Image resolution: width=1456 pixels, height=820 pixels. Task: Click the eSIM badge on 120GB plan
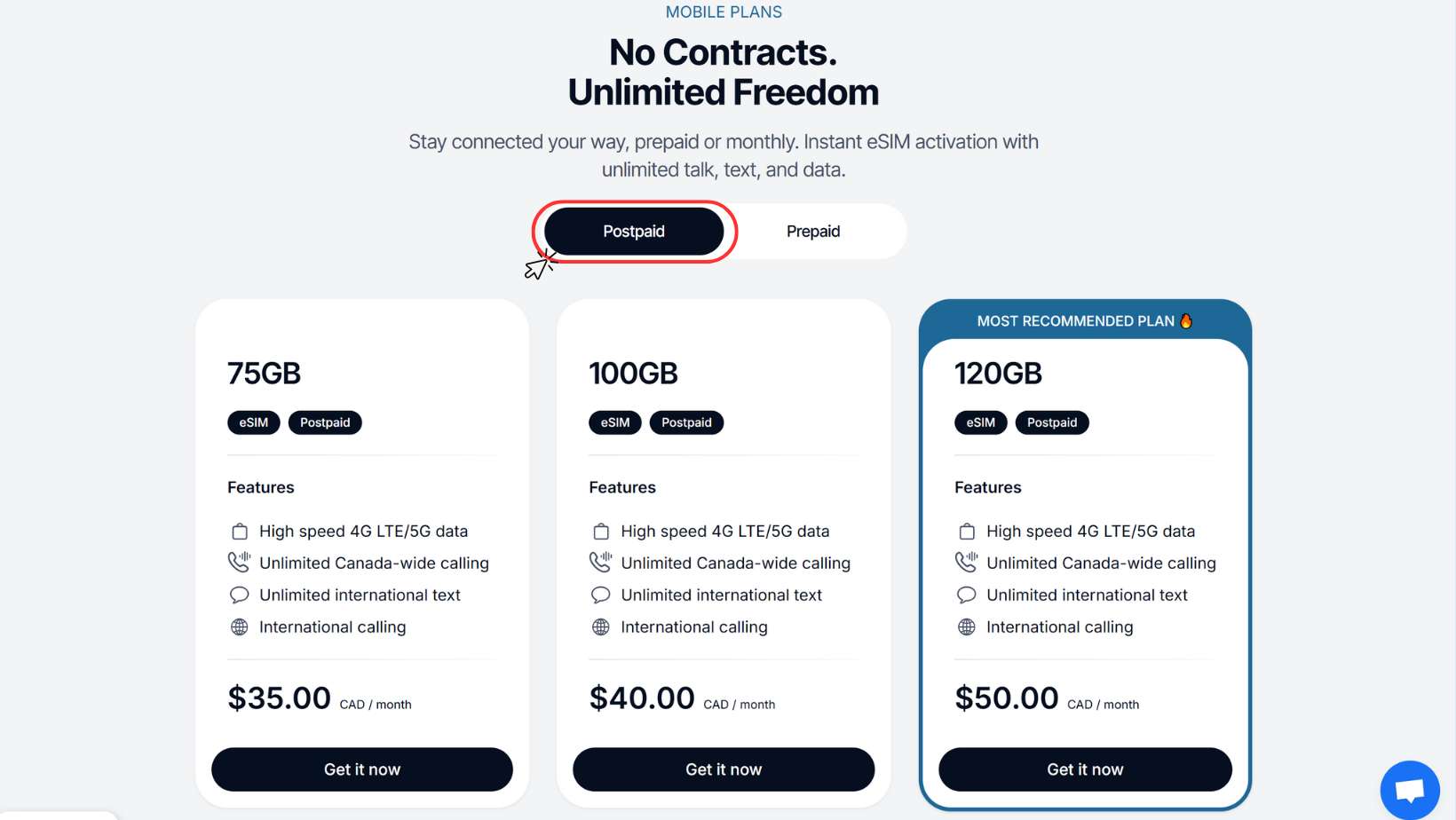click(981, 422)
